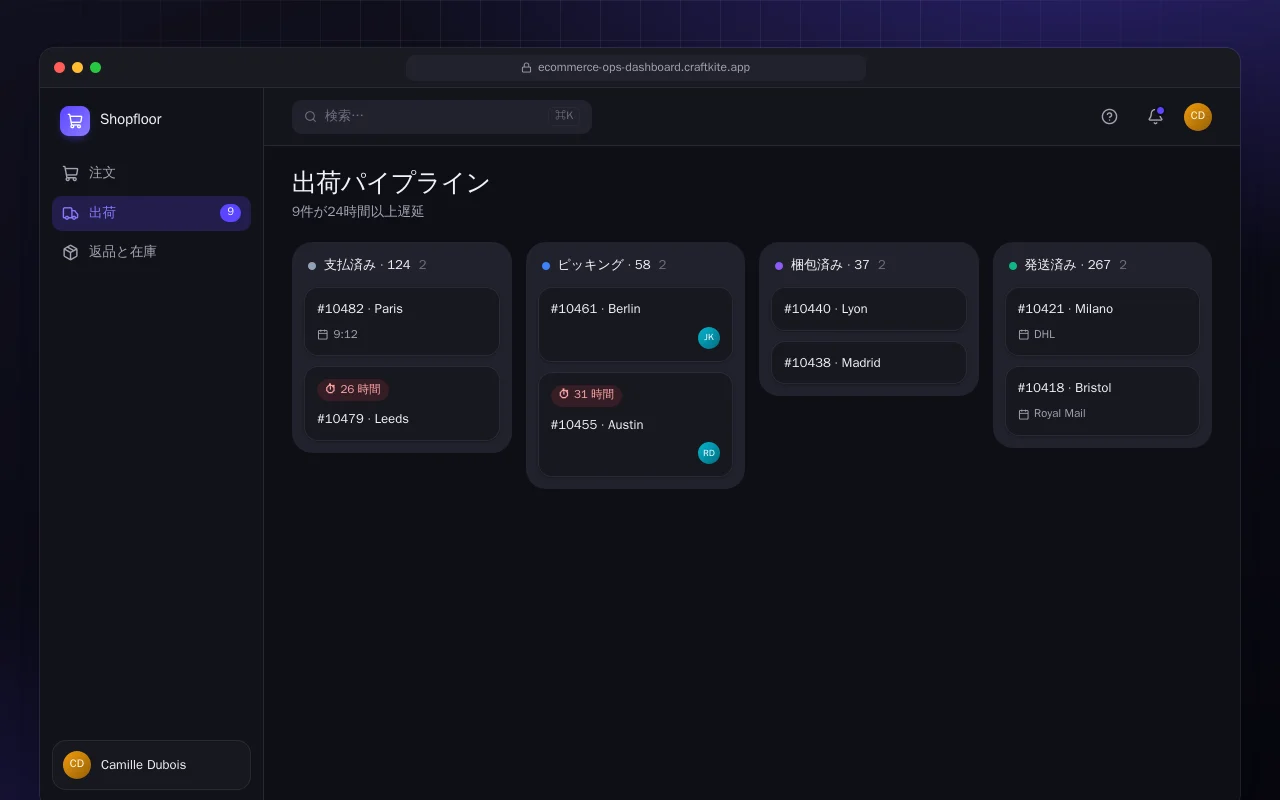Click the lock icon in address bar
This screenshot has width=1280, height=800.
point(526,68)
